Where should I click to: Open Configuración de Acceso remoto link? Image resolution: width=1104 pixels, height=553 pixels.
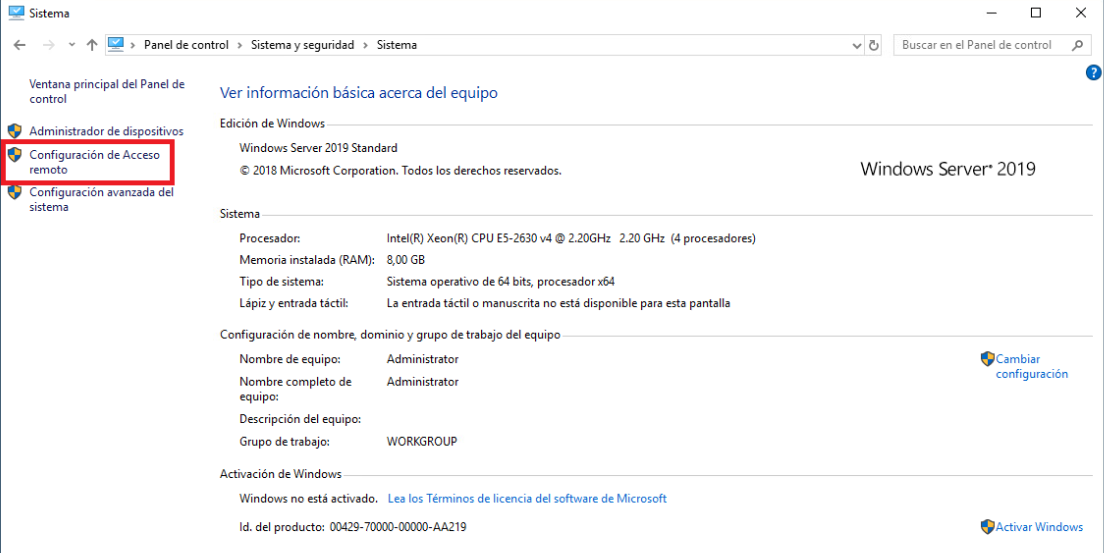click(95, 162)
